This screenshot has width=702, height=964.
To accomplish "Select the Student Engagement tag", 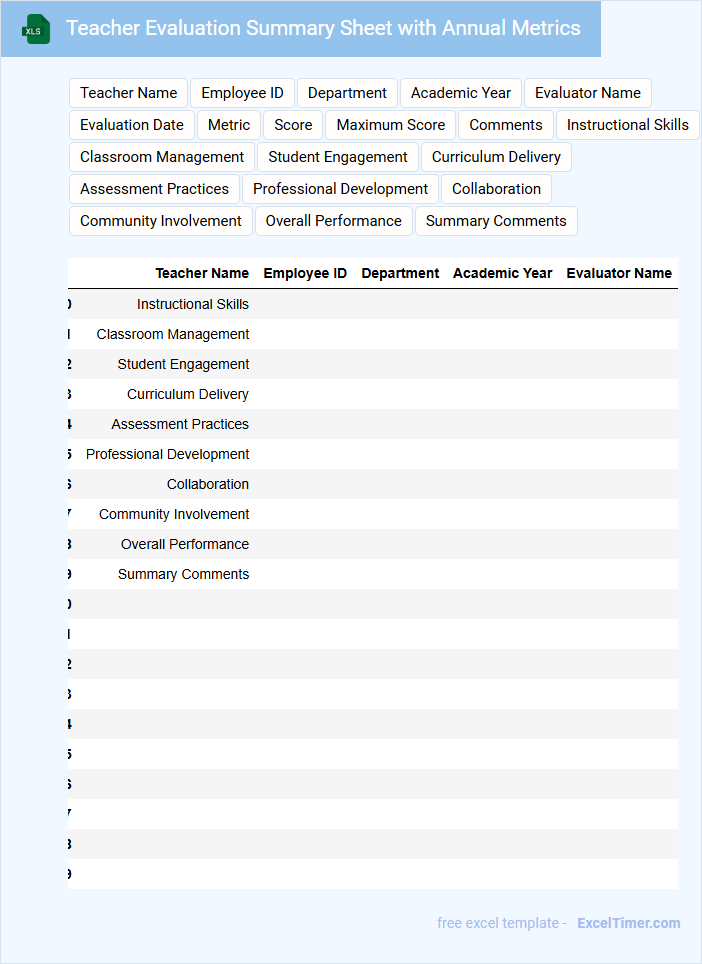I will point(338,157).
